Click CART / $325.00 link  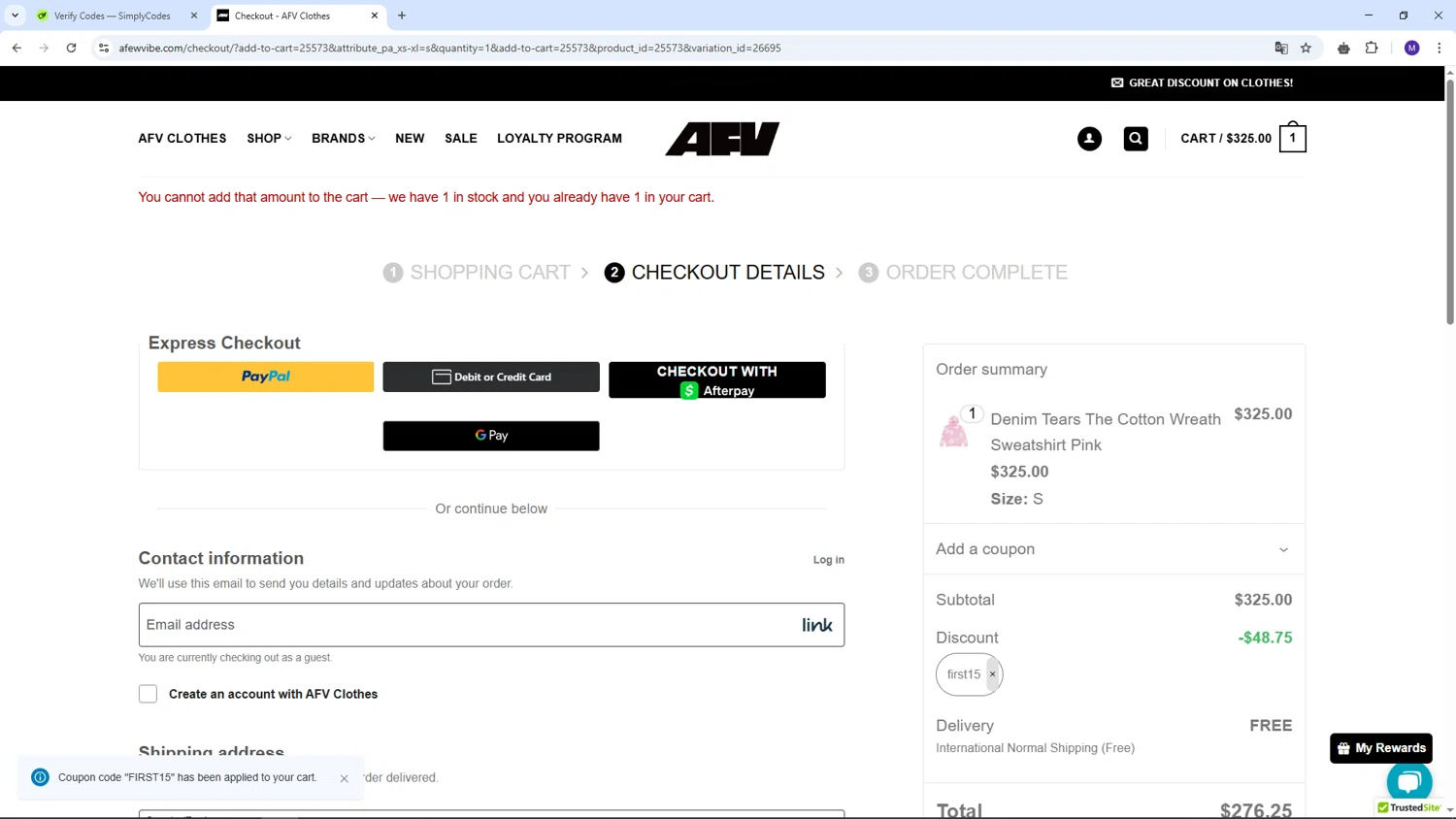click(1226, 139)
